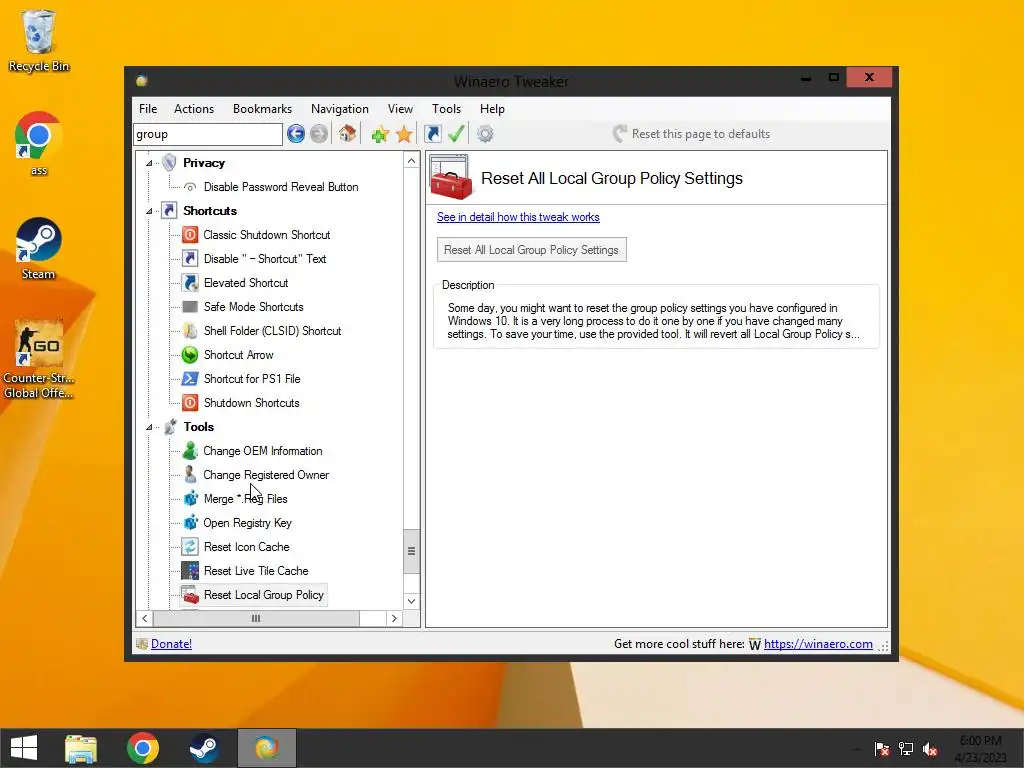Click the tree scroll left arrow

click(x=144, y=618)
